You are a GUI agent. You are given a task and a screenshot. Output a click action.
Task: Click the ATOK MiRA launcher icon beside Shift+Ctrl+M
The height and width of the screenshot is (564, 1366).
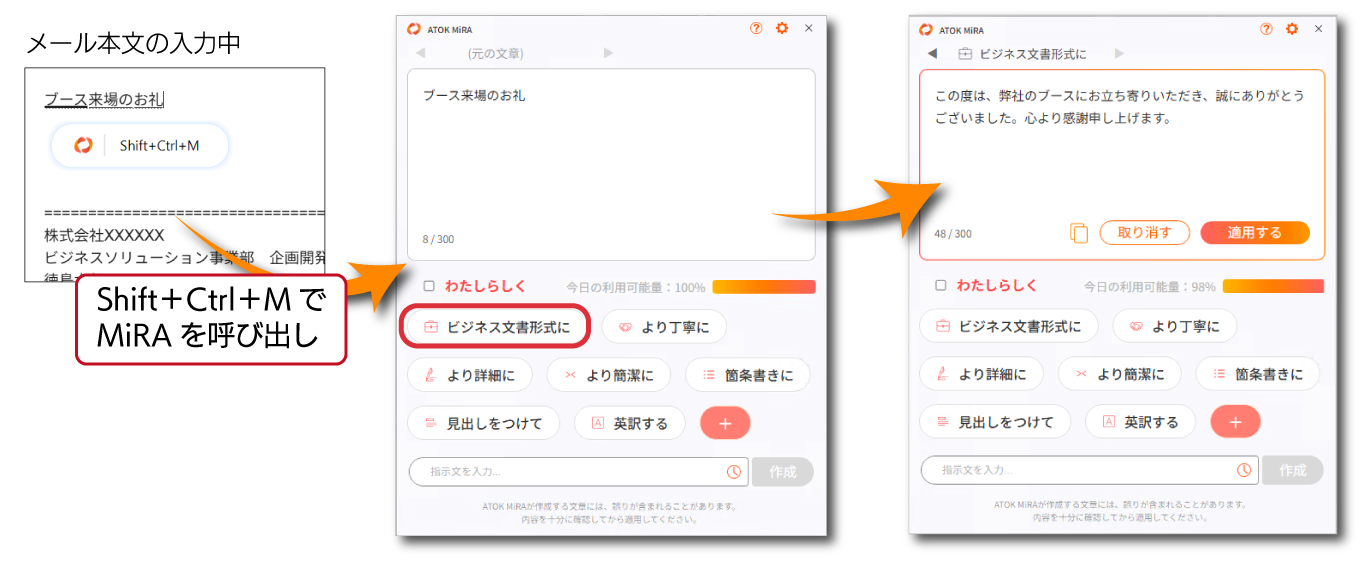(84, 146)
